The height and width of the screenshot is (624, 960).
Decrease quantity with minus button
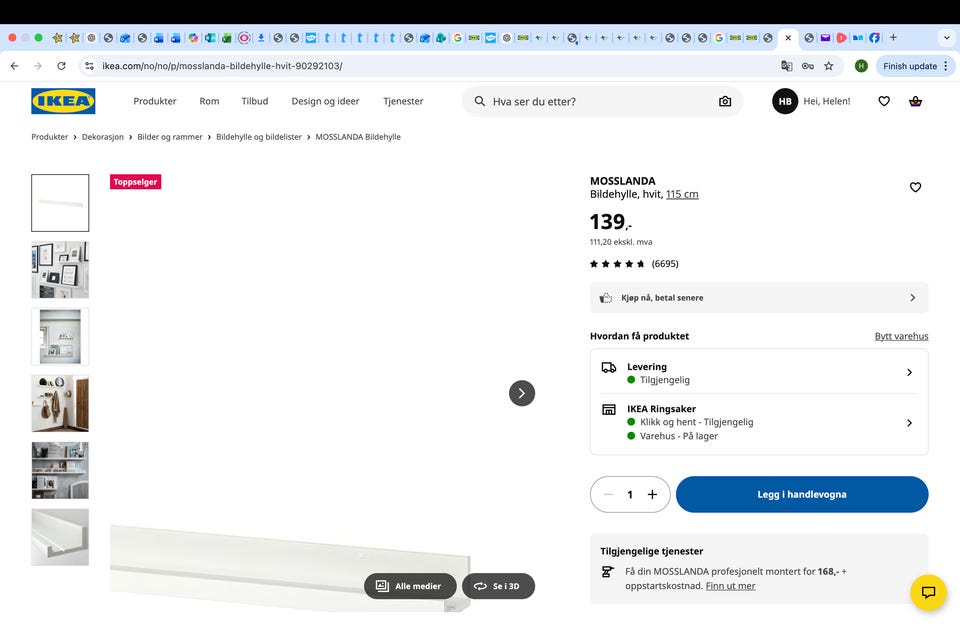pyautogui.click(x=608, y=494)
